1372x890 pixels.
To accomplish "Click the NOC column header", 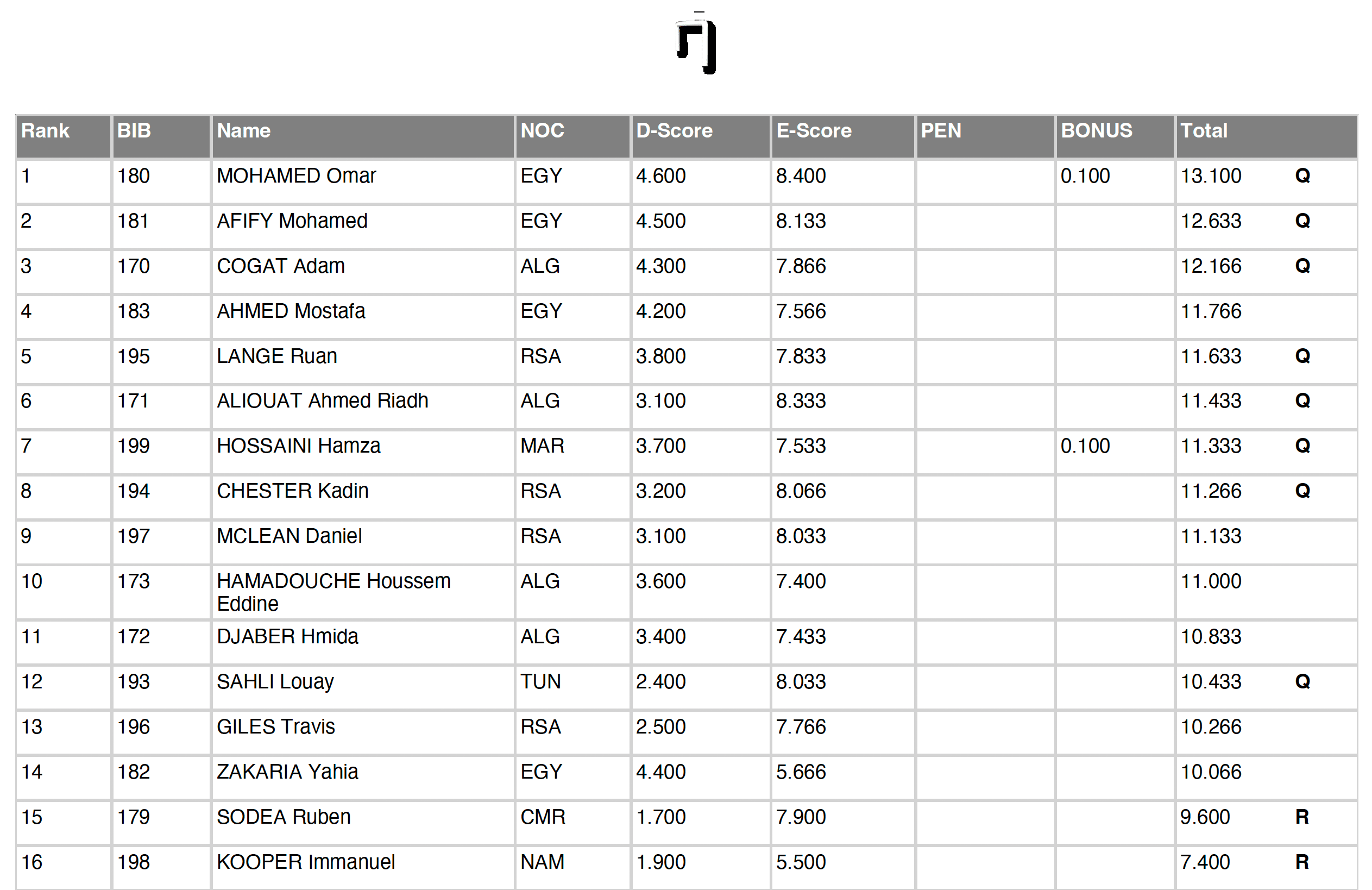I will (x=542, y=131).
